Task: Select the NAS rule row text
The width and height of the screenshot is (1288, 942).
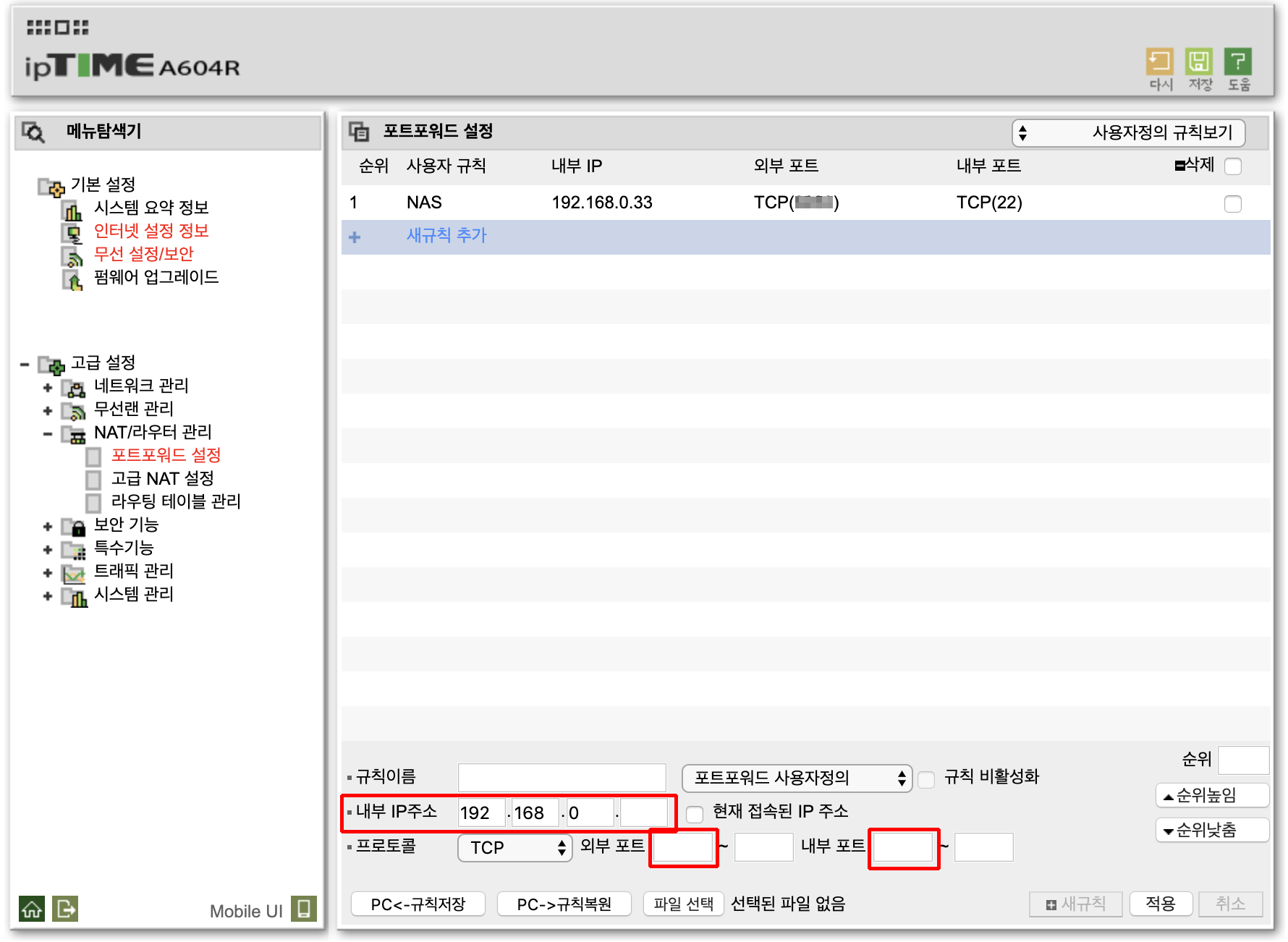Action: pos(424,203)
